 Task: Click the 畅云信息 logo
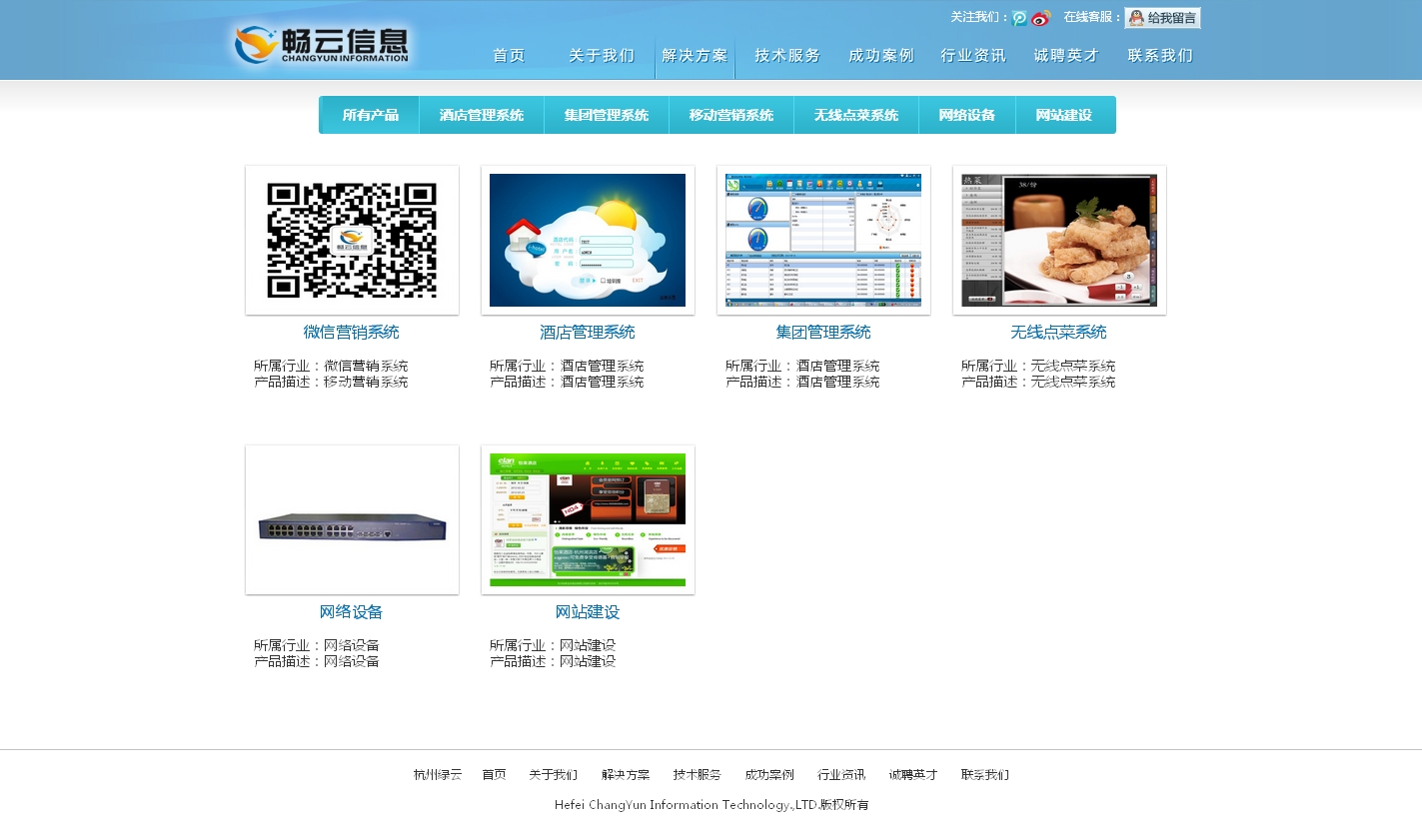tap(322, 45)
